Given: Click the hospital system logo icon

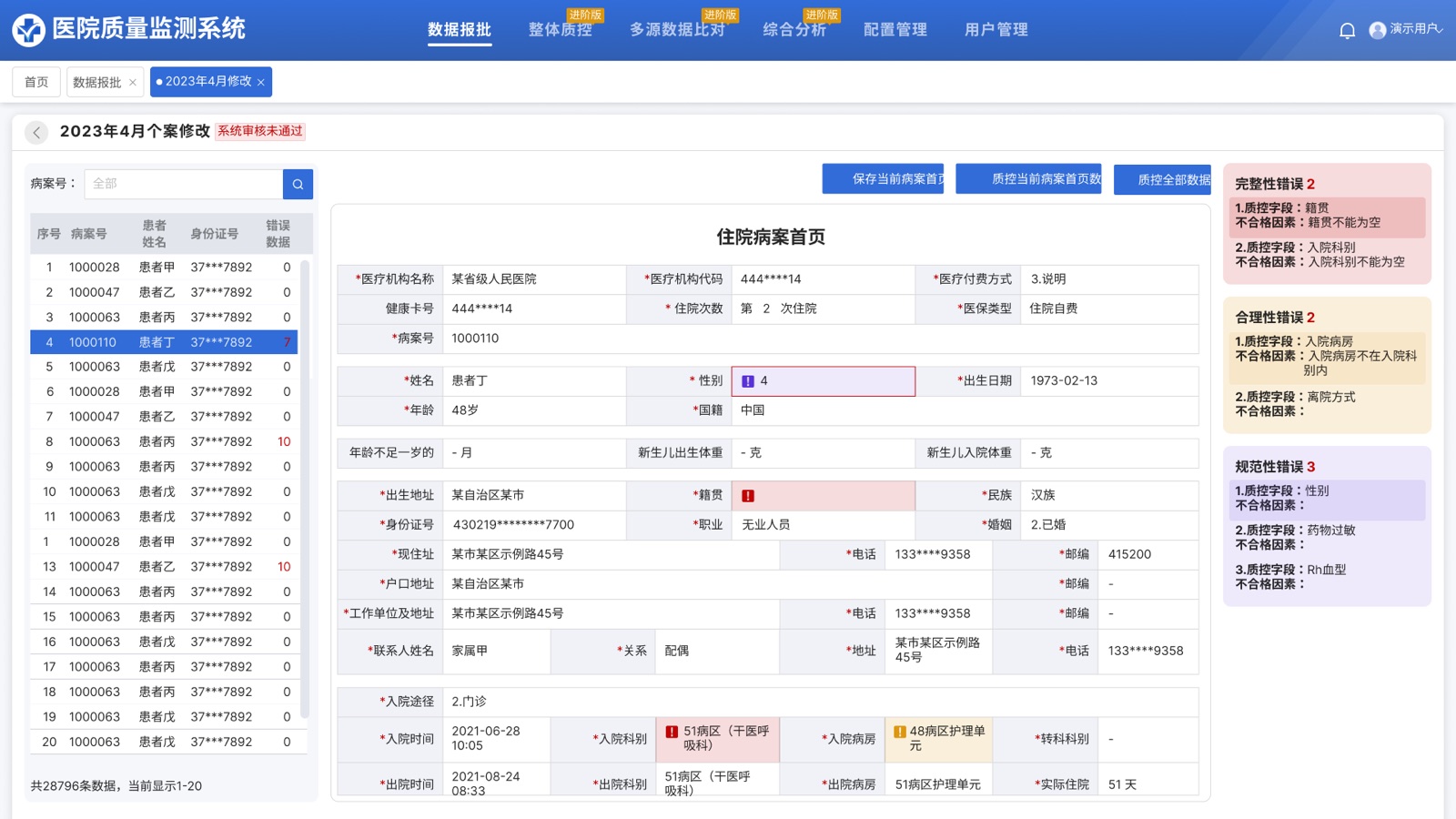Looking at the screenshot, I should 28,30.
